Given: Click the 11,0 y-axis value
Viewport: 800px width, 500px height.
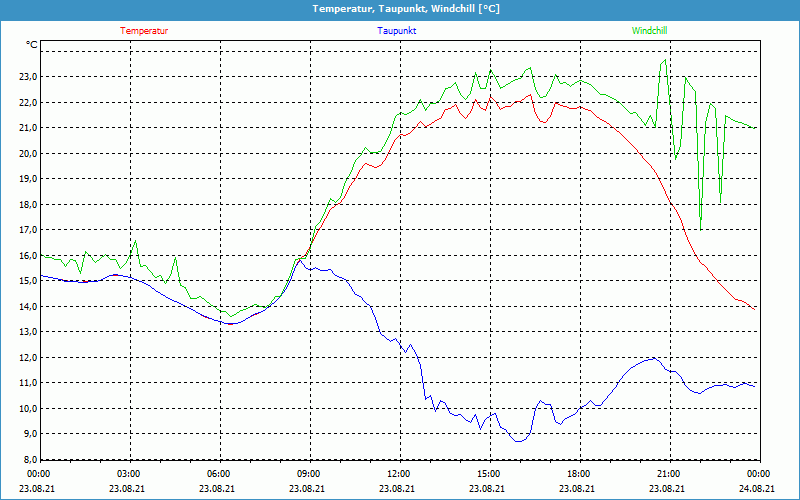Looking at the screenshot, I should pyautogui.click(x=29, y=383).
